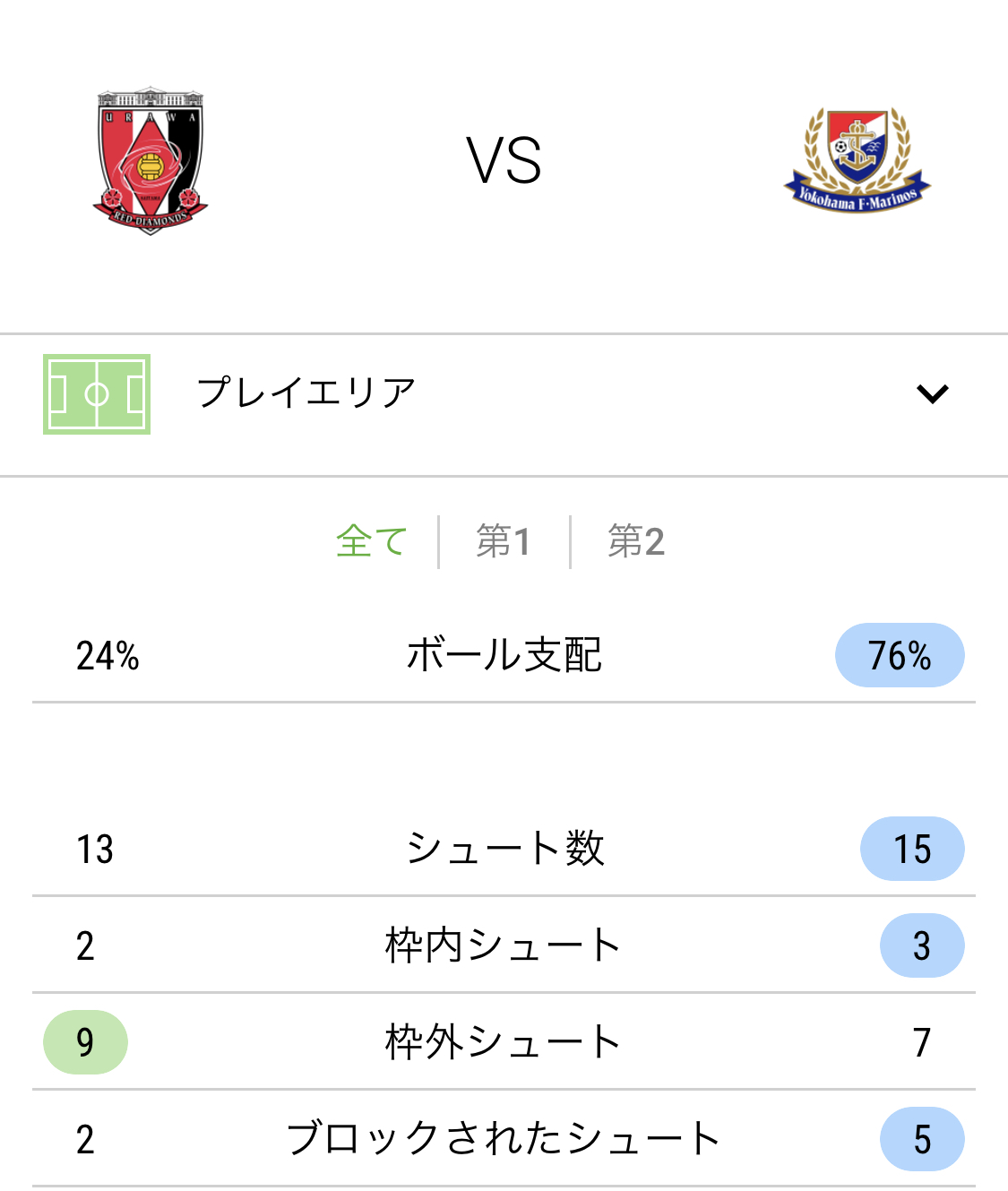Image resolution: width=1008 pixels, height=1191 pixels.
Task: Expand the プレイエリア chevron arrow
Action: coord(933,393)
